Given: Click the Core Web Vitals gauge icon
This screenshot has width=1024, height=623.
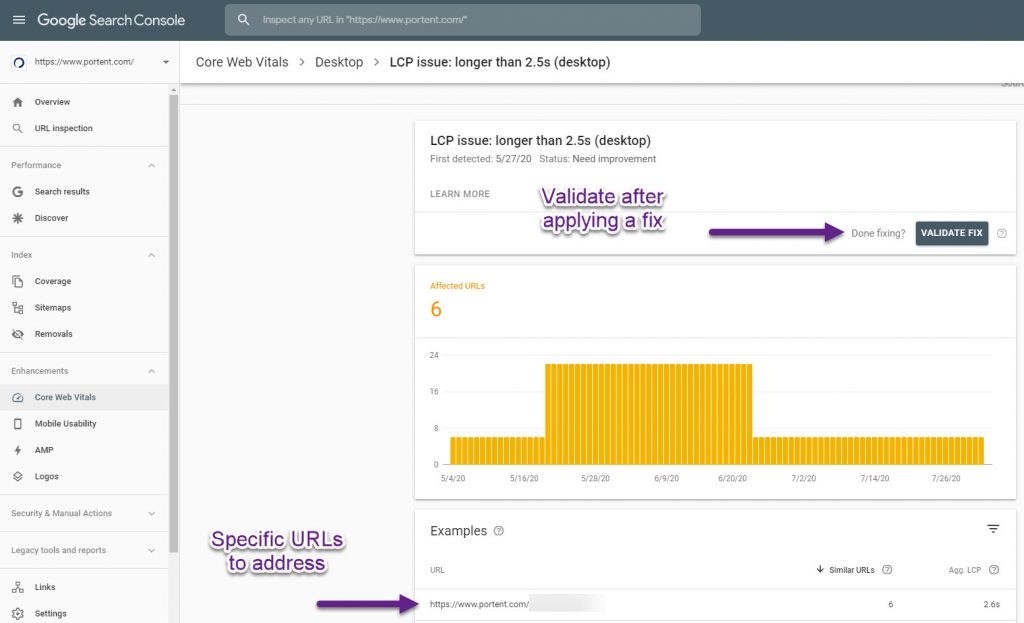Looking at the screenshot, I should click(x=18, y=397).
